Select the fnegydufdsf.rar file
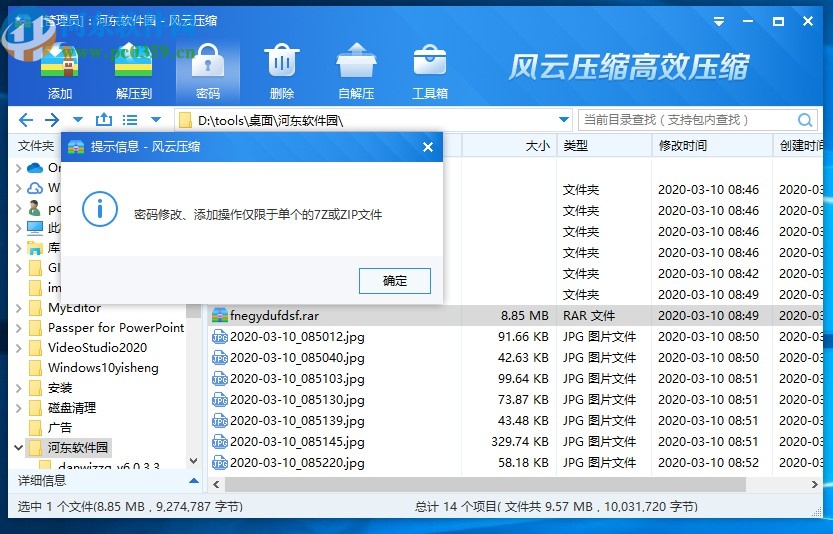This screenshot has height=534, width=833. tap(274, 316)
